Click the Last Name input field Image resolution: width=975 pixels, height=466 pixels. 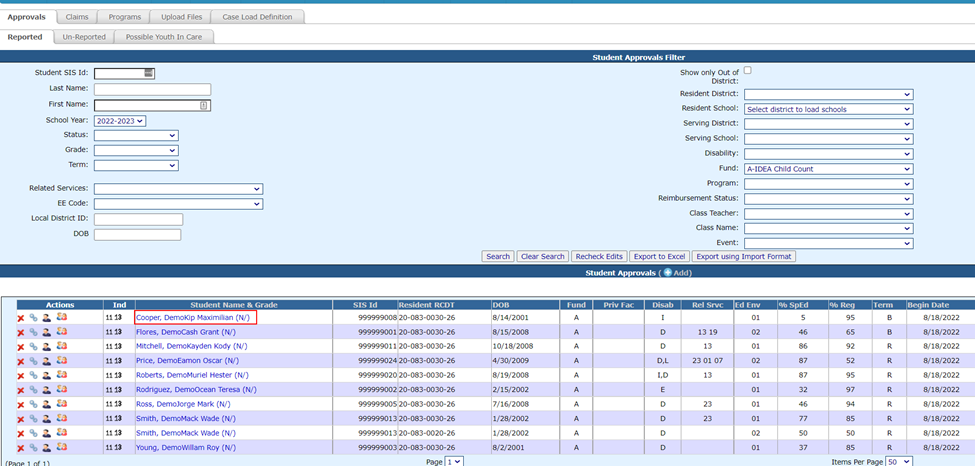click(152, 89)
